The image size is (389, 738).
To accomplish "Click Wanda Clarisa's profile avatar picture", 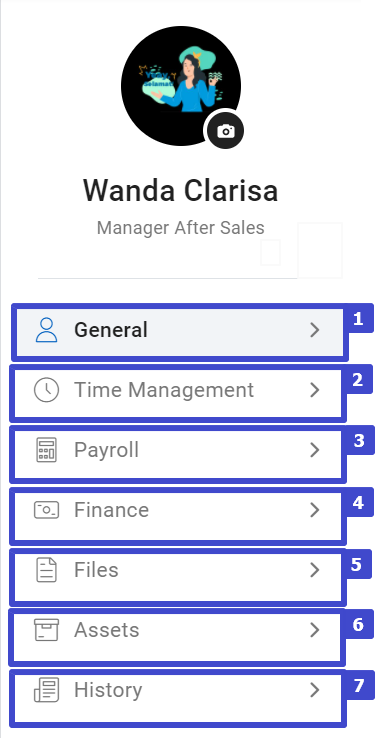I will [181, 86].
